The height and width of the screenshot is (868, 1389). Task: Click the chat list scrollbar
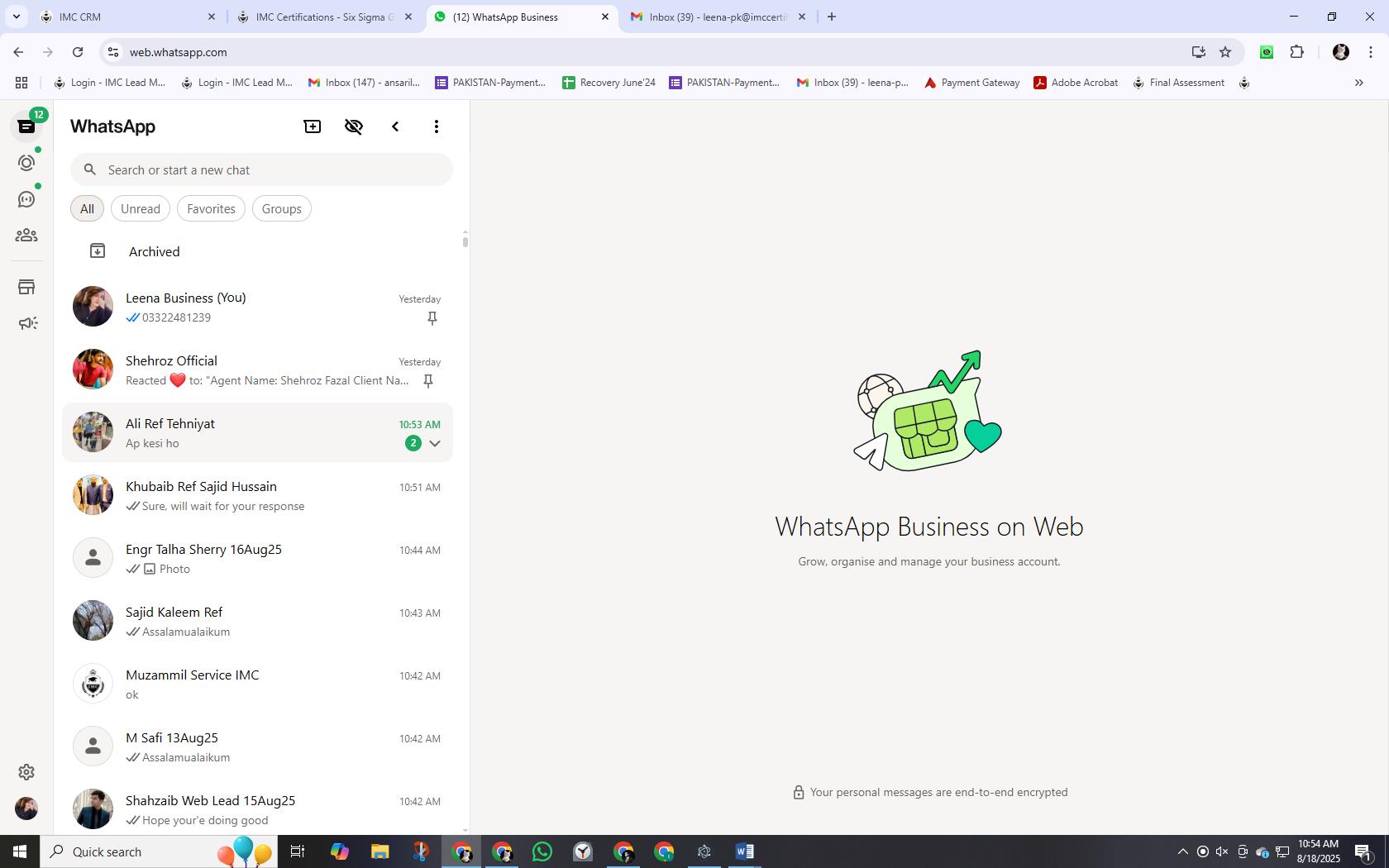tap(465, 241)
